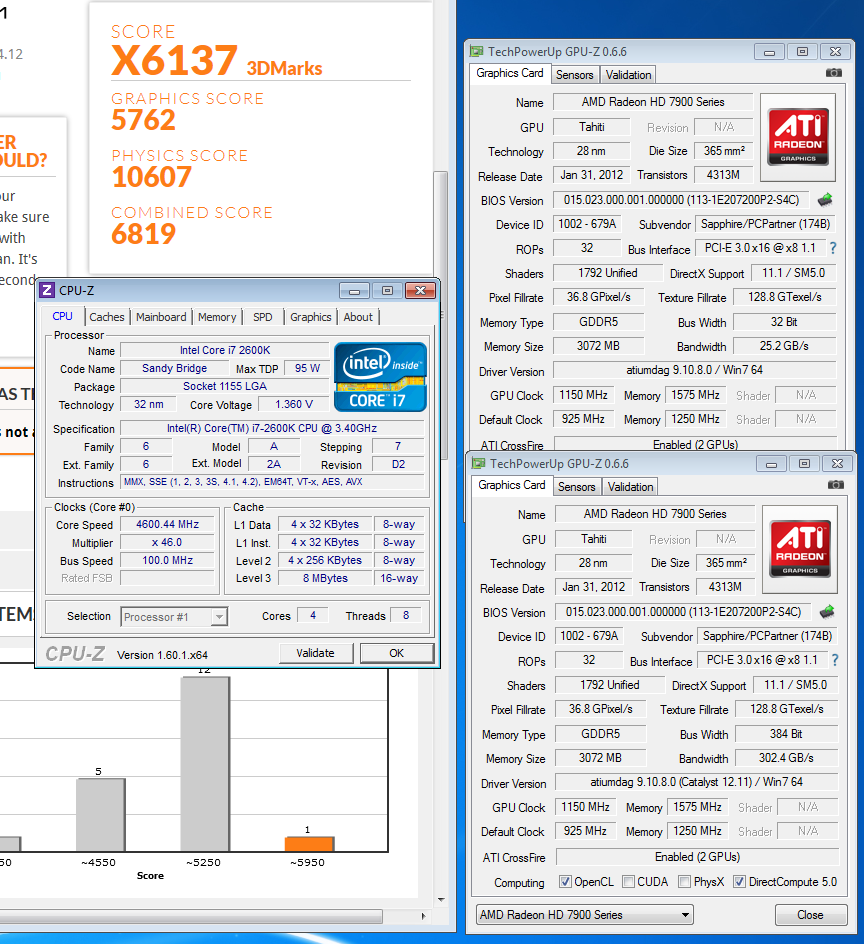Open the Processor #1 selection dropdown

tap(174, 616)
